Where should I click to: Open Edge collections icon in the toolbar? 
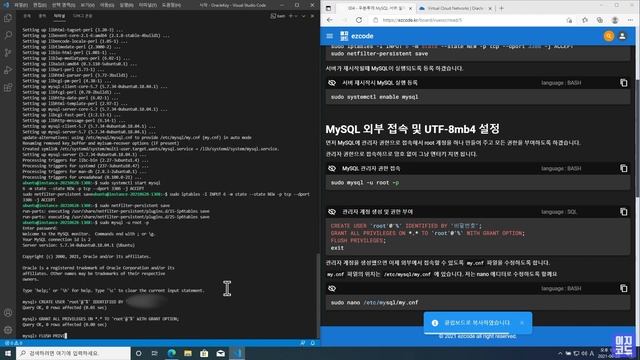(600, 20)
